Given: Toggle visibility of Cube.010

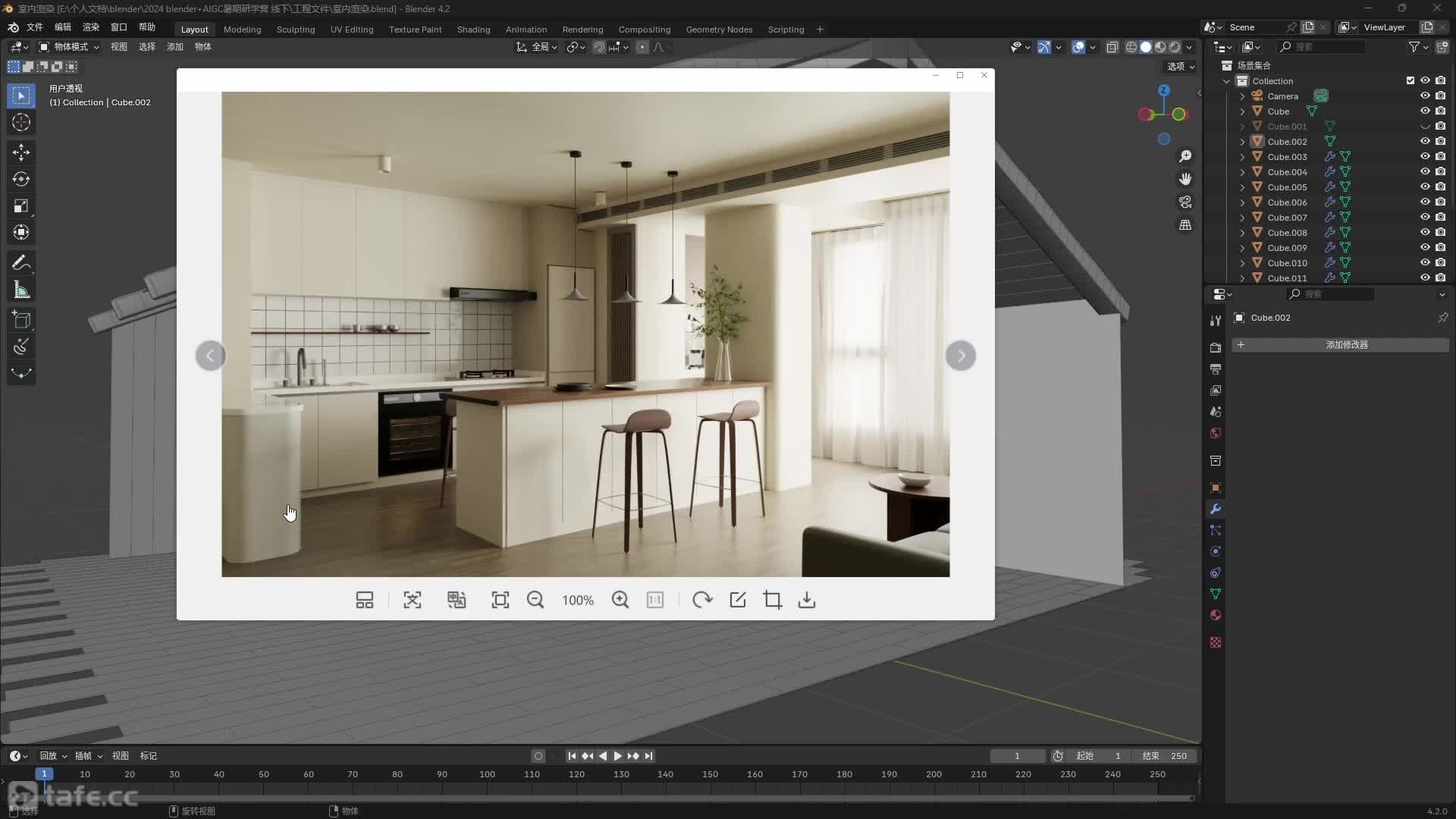Looking at the screenshot, I should (x=1425, y=262).
